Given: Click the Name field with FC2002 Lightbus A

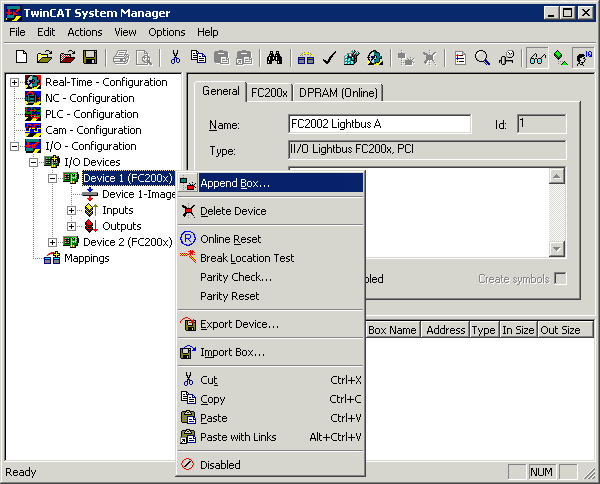Looking at the screenshot, I should [380, 124].
